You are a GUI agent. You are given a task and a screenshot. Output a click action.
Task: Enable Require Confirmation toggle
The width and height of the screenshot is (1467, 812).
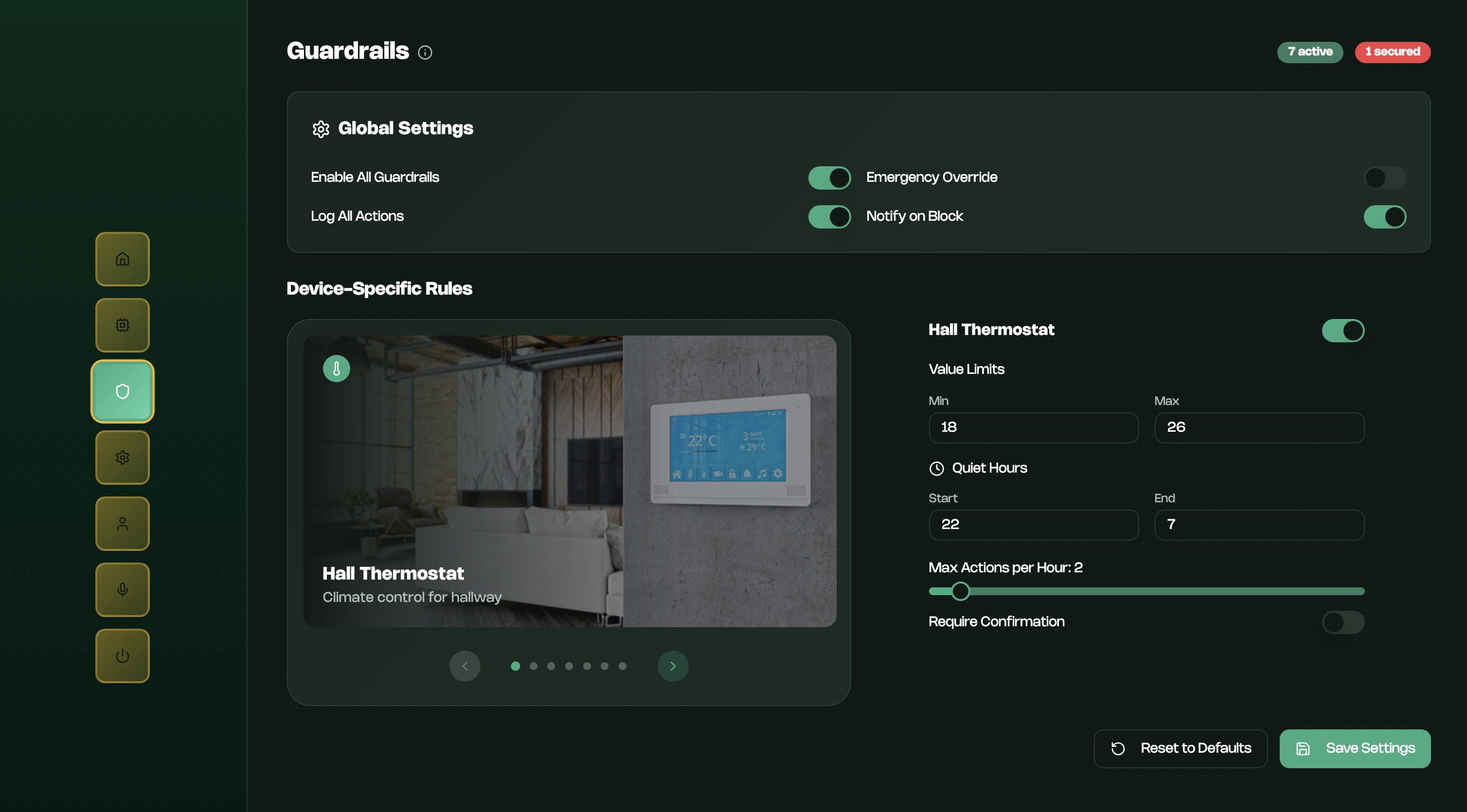pyautogui.click(x=1342, y=622)
